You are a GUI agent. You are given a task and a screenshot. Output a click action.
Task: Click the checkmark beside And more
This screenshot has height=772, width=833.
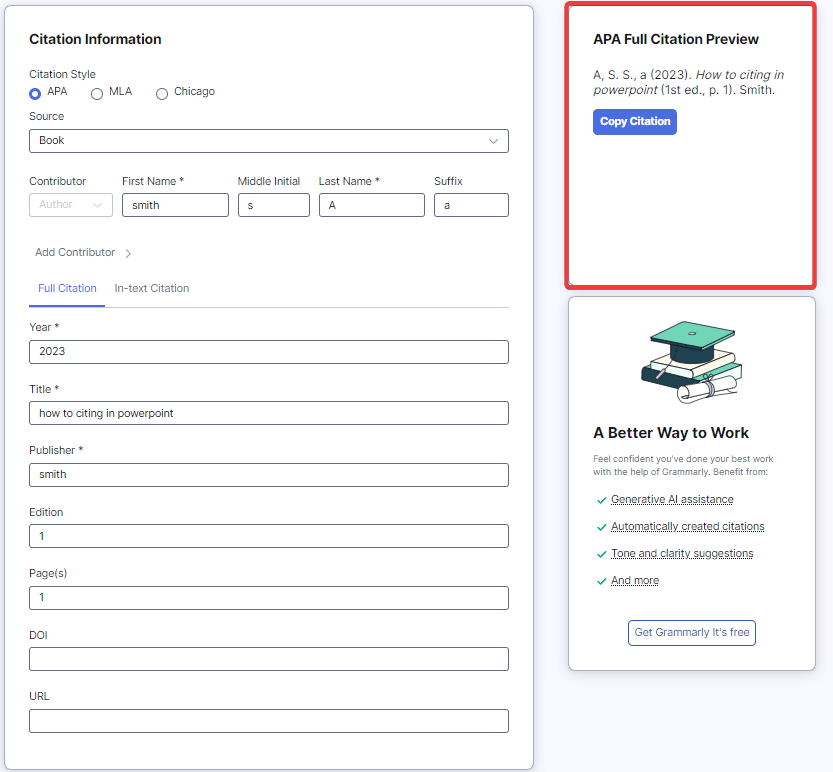pos(601,581)
